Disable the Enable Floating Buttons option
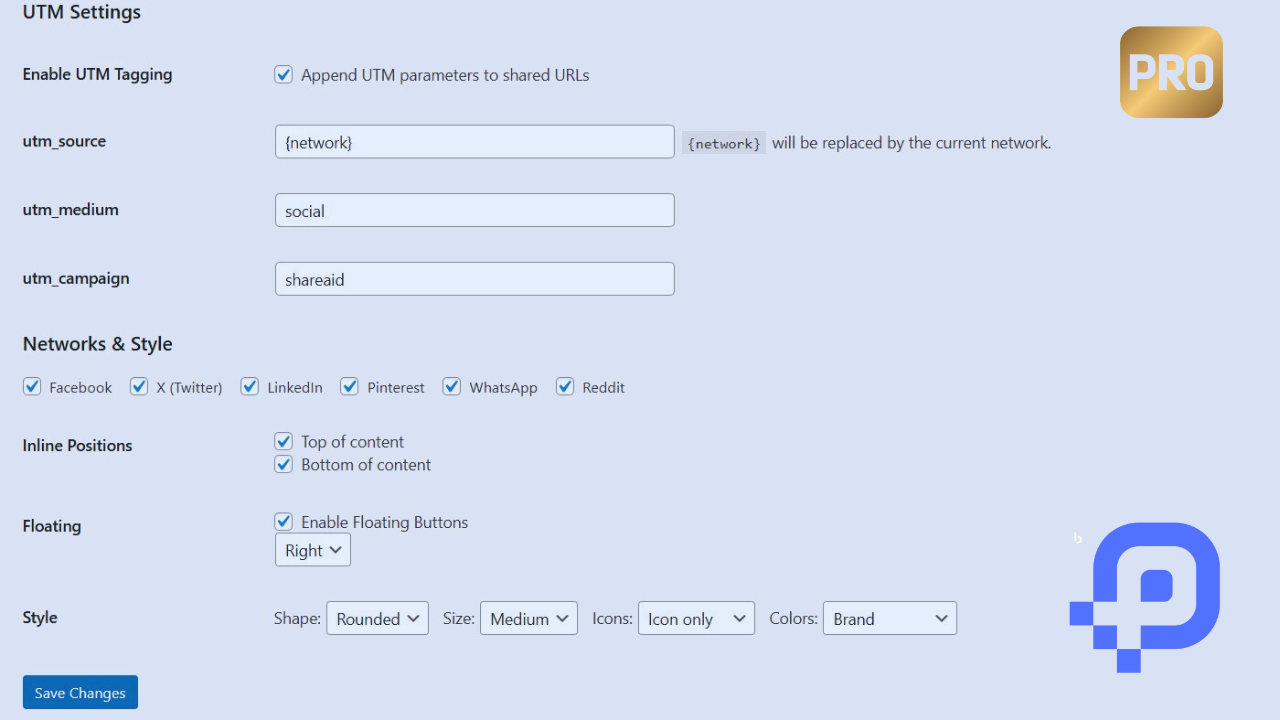Viewport: 1280px width, 720px height. tap(283, 521)
